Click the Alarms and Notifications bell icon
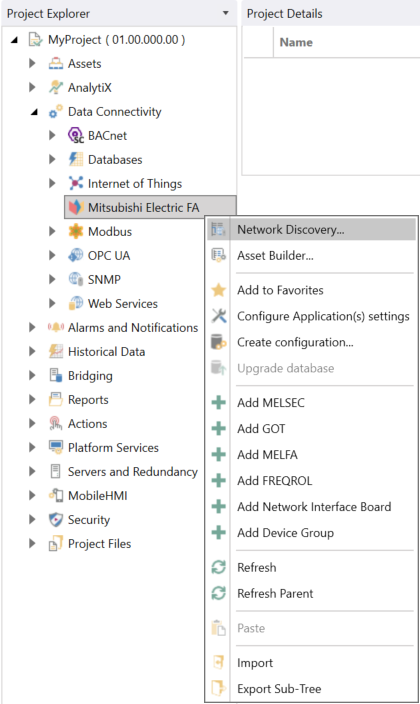This screenshot has height=704, width=420. (x=56, y=327)
